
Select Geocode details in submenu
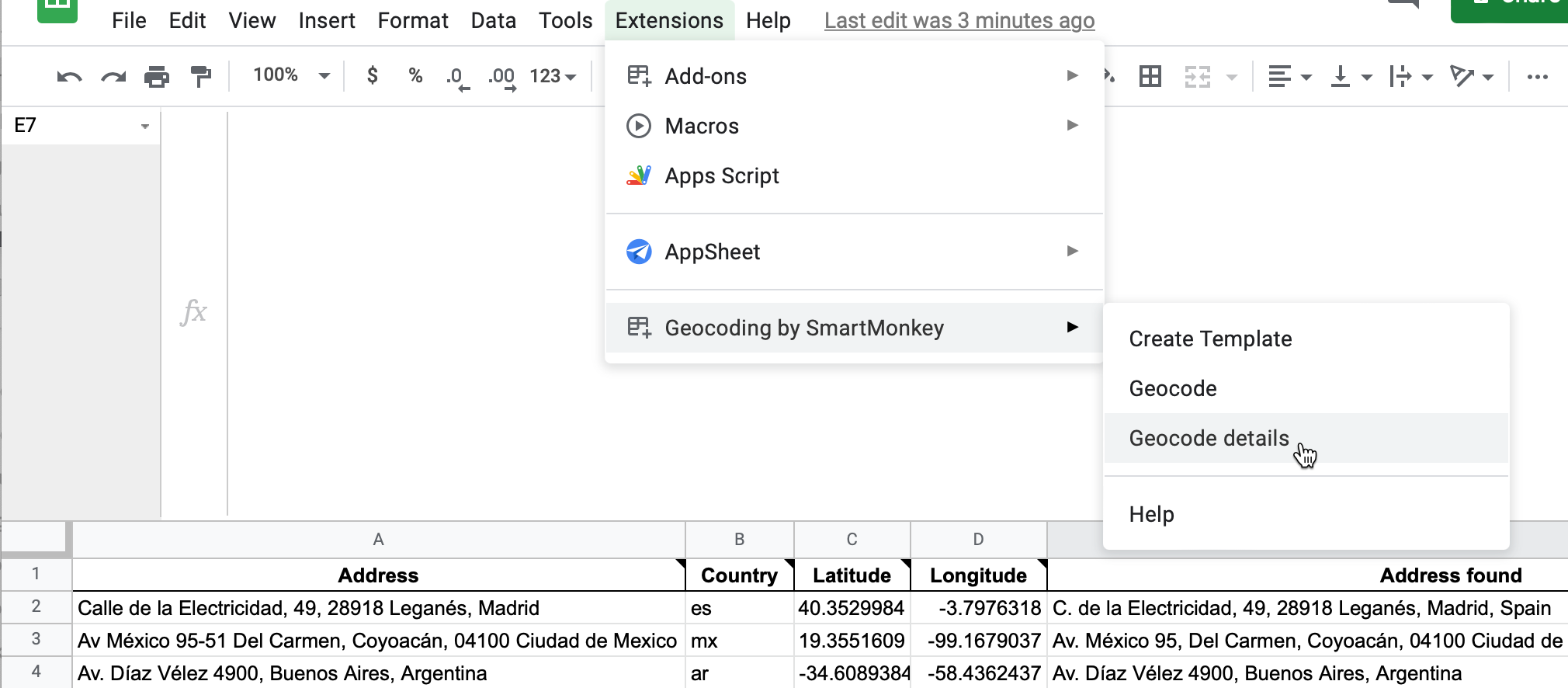[1306, 438]
